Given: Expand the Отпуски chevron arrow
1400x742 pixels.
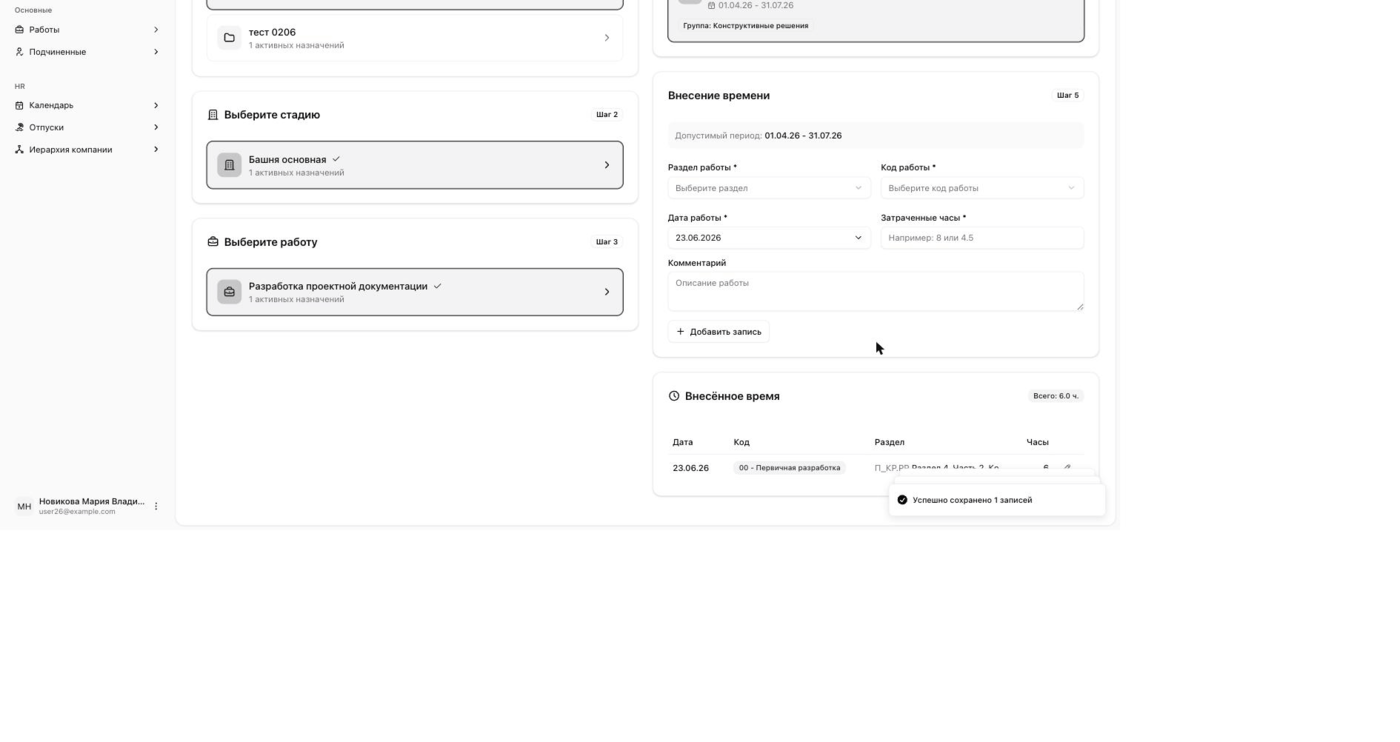Looking at the screenshot, I should tap(156, 127).
